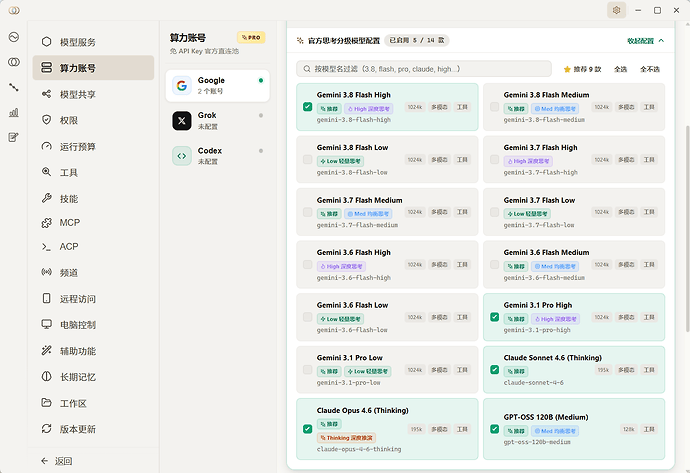
Task: Uncheck Gemini 3.1 Pro High checkbox
Action: pos(495,317)
